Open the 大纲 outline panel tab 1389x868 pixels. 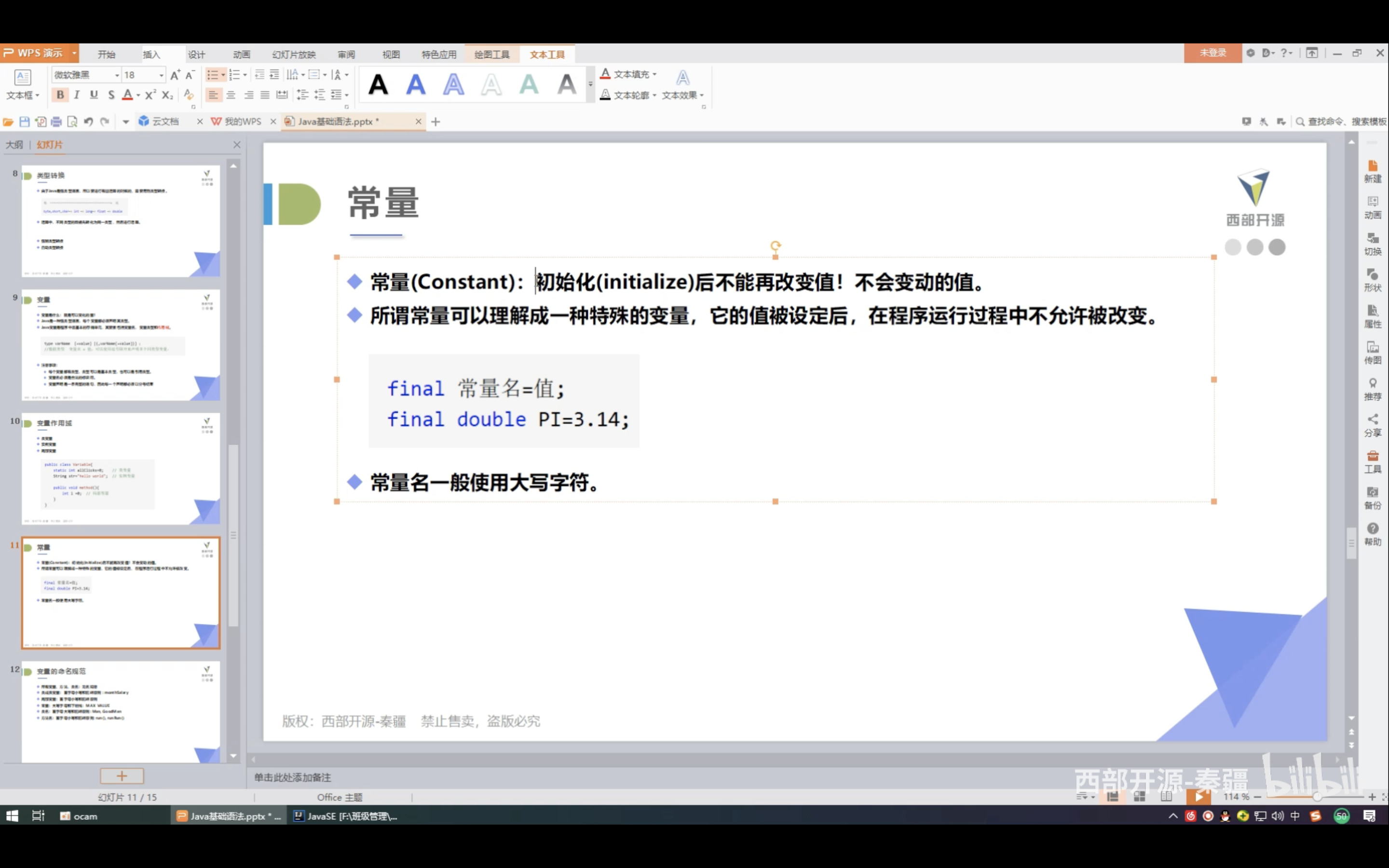(14, 145)
